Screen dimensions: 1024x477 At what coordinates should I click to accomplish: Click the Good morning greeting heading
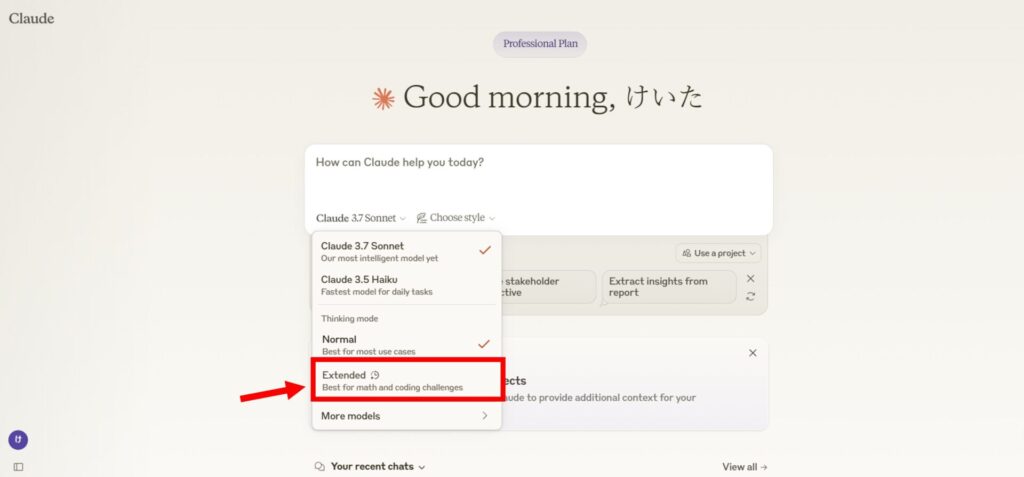pos(552,99)
